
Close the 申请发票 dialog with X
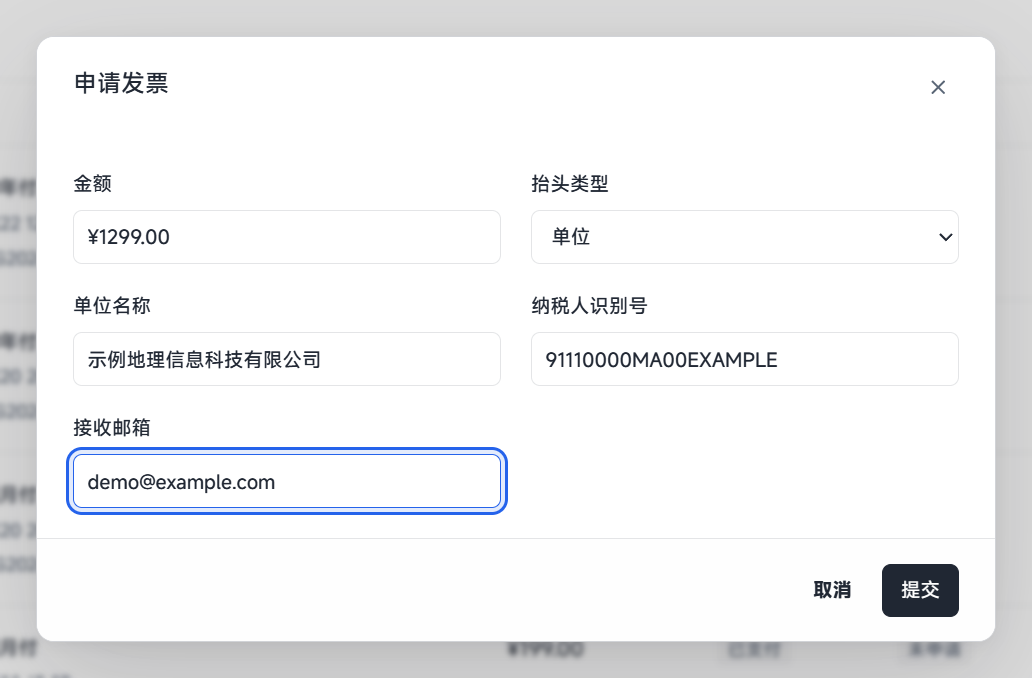click(938, 87)
